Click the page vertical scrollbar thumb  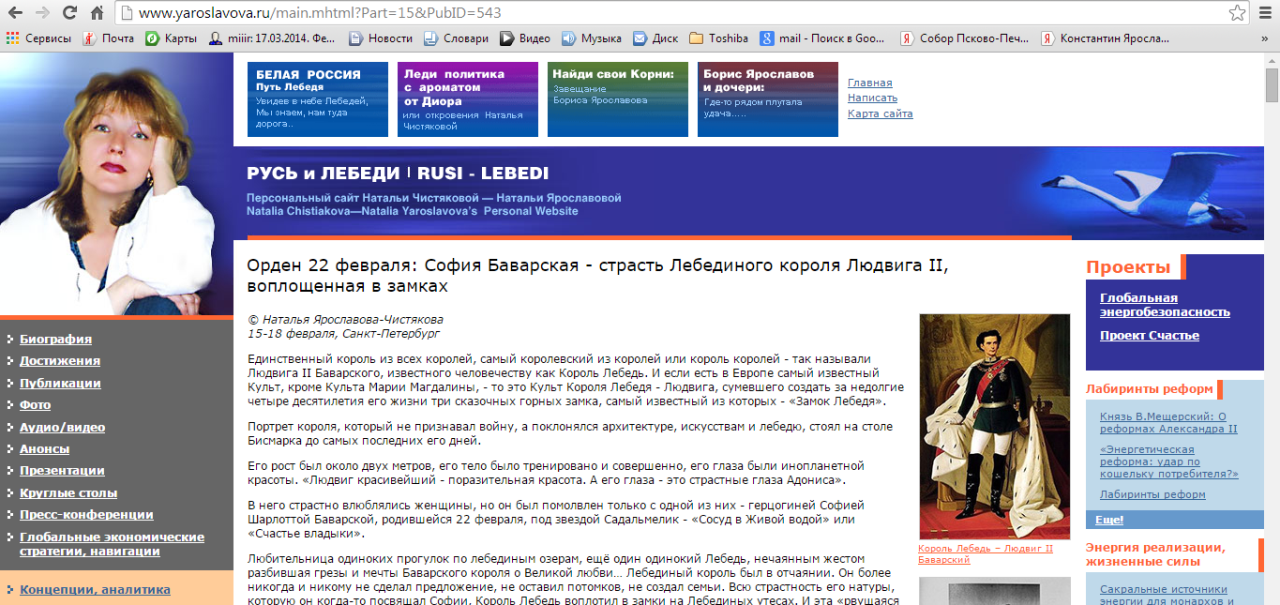tap(1271, 86)
